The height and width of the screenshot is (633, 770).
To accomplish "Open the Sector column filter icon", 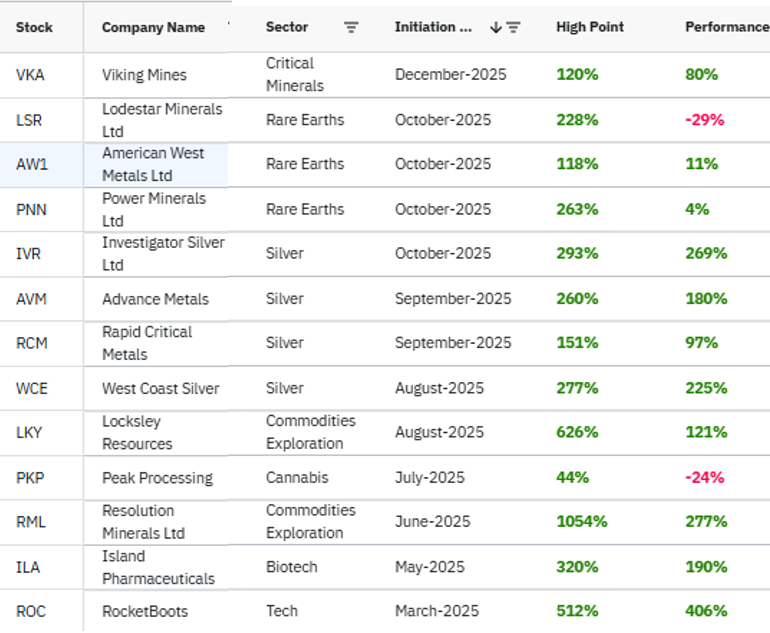I will 351,28.
